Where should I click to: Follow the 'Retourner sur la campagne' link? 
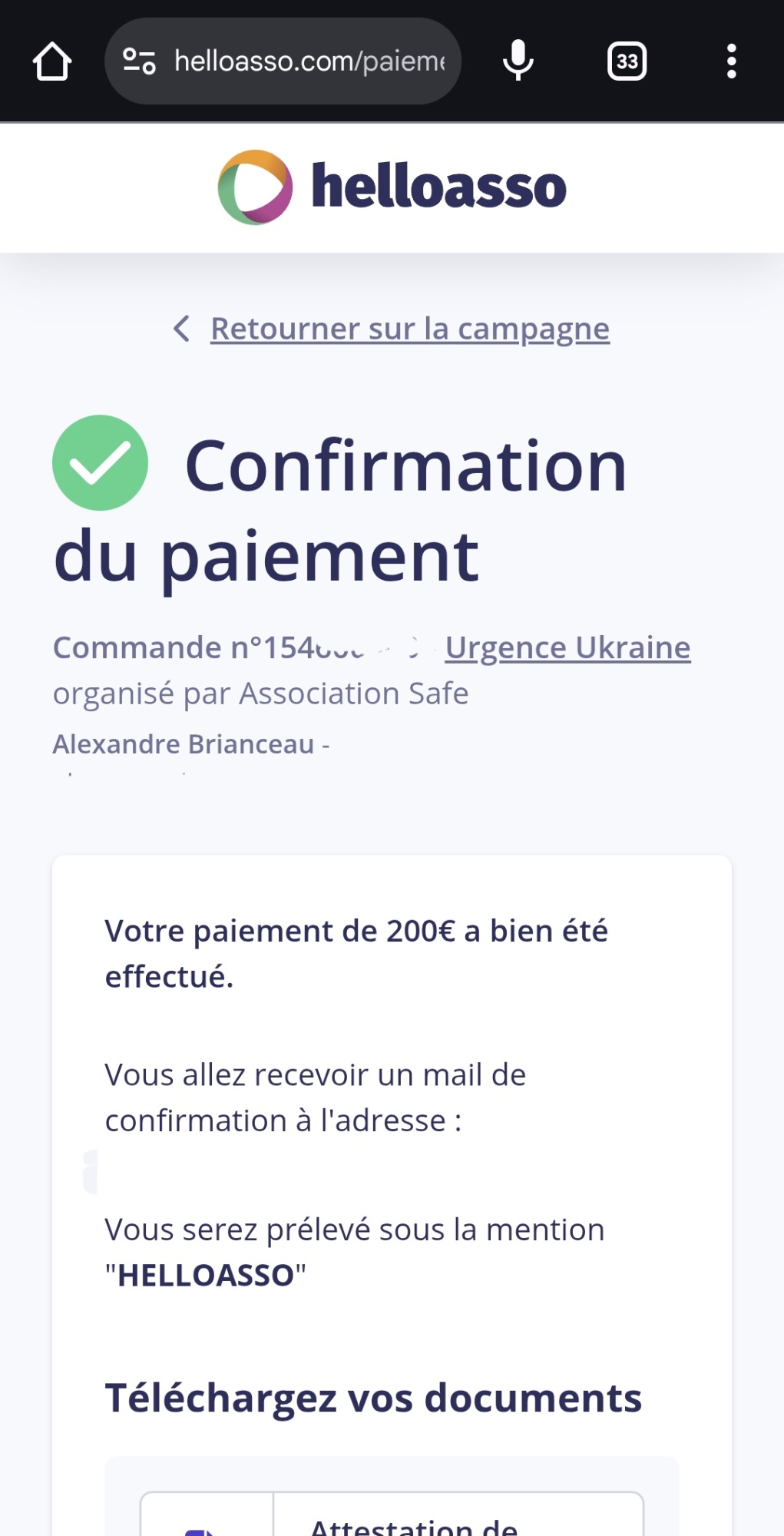pos(410,329)
